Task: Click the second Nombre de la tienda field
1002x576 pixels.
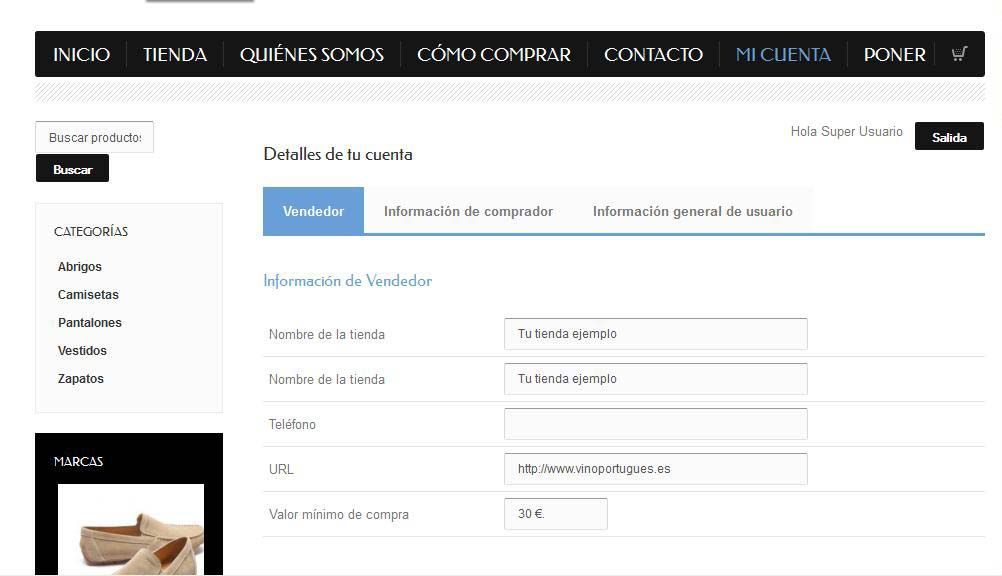Action: 656,379
